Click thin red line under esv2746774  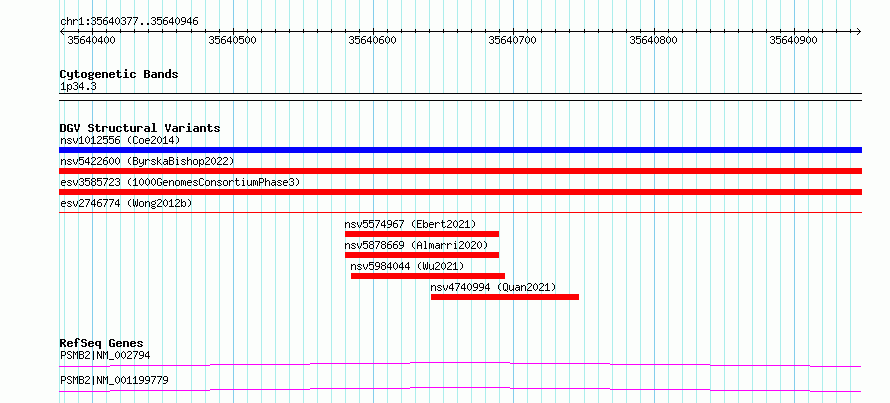coord(460,212)
